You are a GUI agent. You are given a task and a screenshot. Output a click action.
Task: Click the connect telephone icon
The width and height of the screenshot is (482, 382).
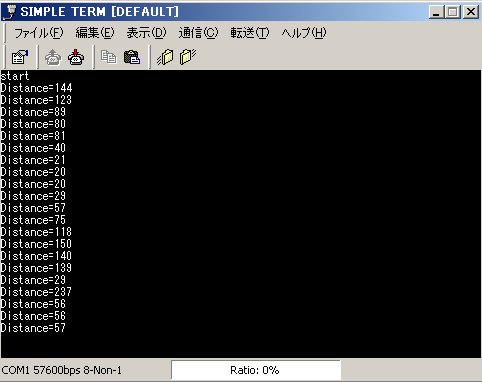pos(53,57)
